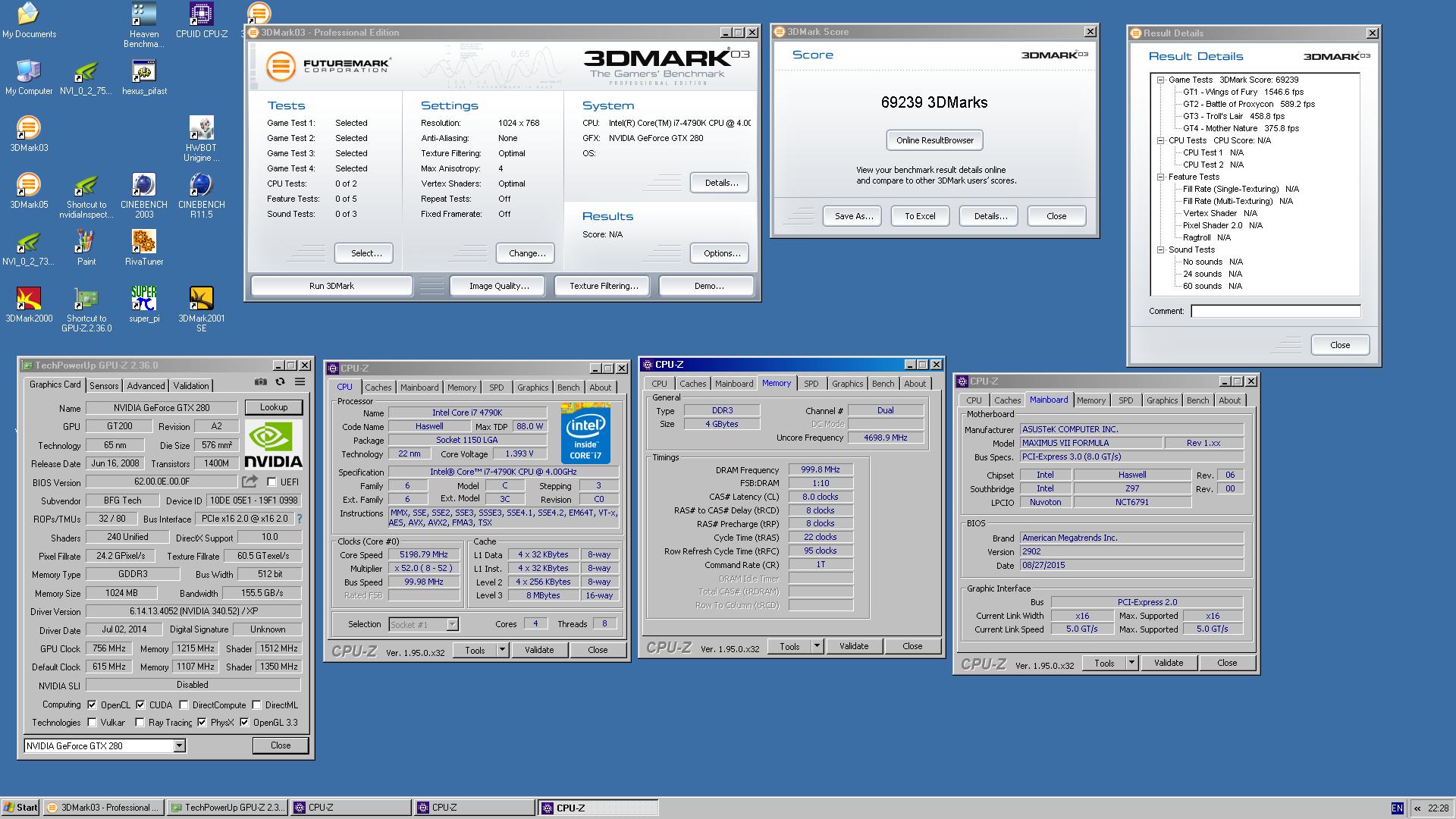Open Tools dropdown arrow in CPU-Z CPU window

[502, 650]
